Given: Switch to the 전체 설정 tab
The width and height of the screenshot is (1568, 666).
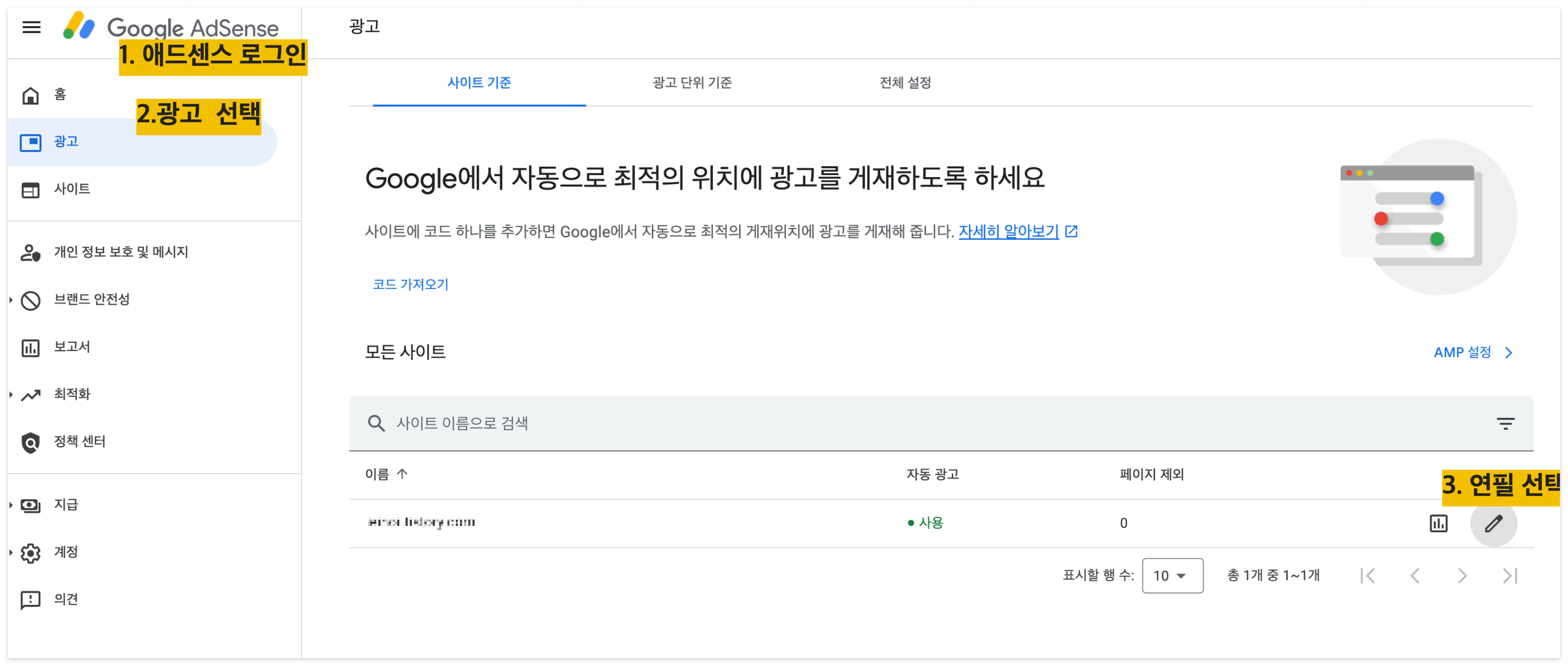Looking at the screenshot, I should click(905, 83).
